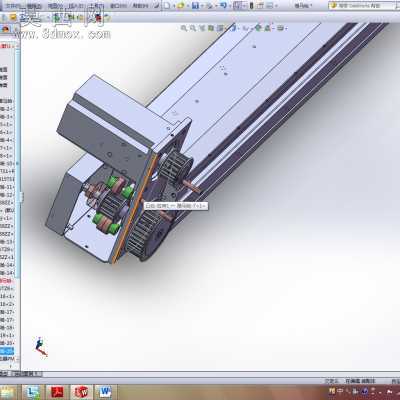Click the Edit Appearance icon
The image size is (400, 400).
click(258, 28)
